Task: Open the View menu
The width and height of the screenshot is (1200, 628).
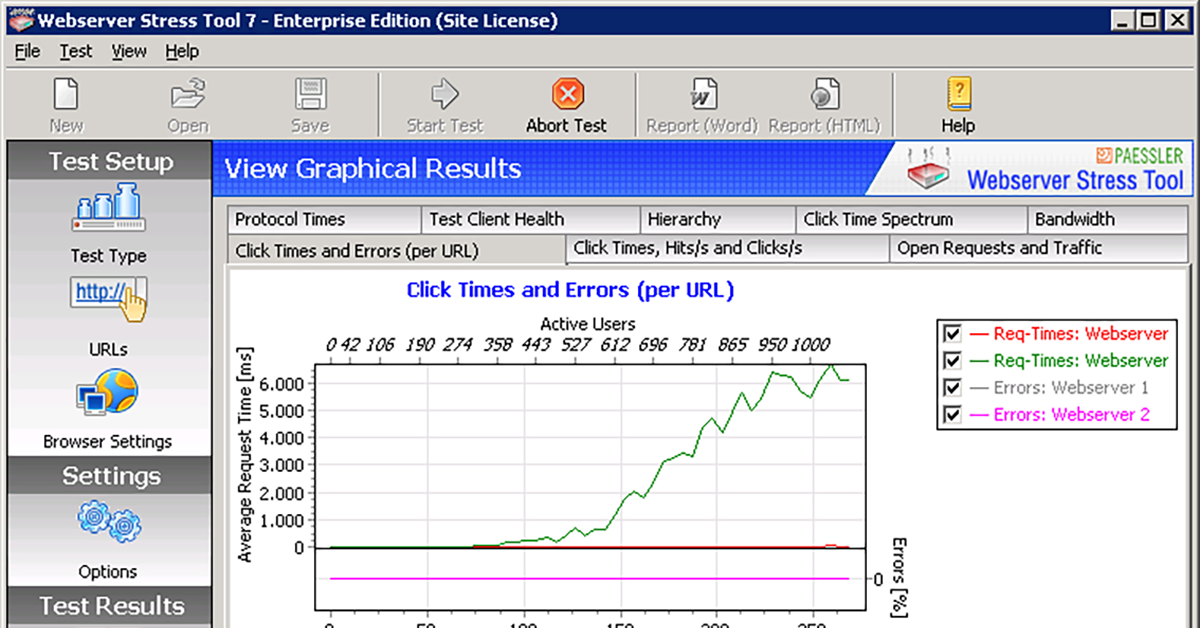Action: 129,52
